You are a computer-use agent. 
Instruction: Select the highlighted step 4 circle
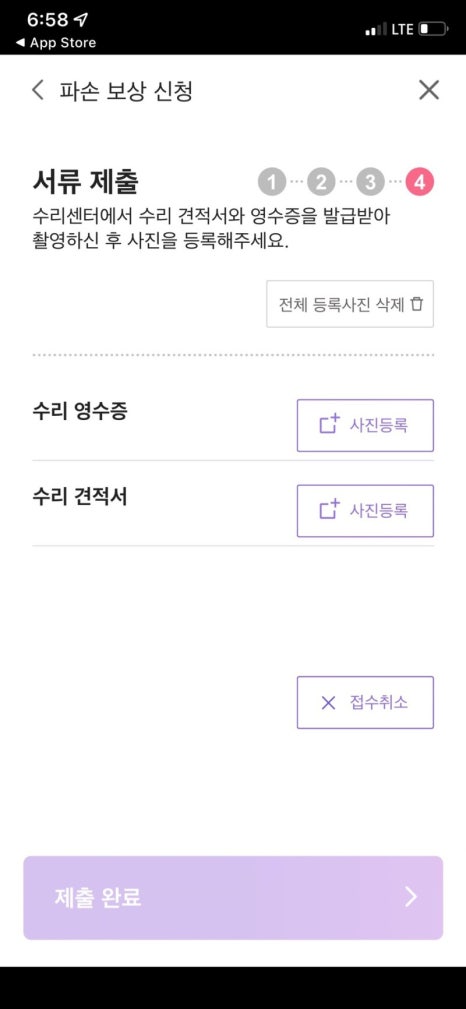click(x=420, y=183)
